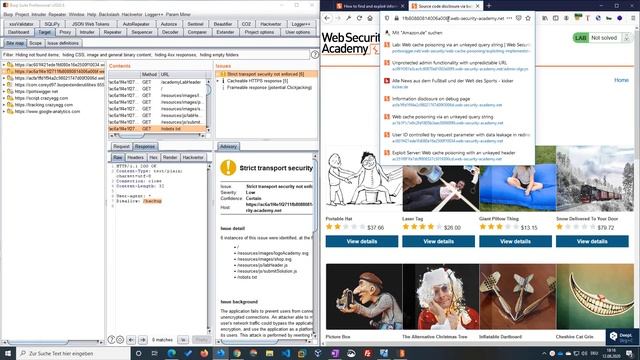Click the Firefox home icon
640x360 pixels.
pyautogui.click(x=370, y=18)
